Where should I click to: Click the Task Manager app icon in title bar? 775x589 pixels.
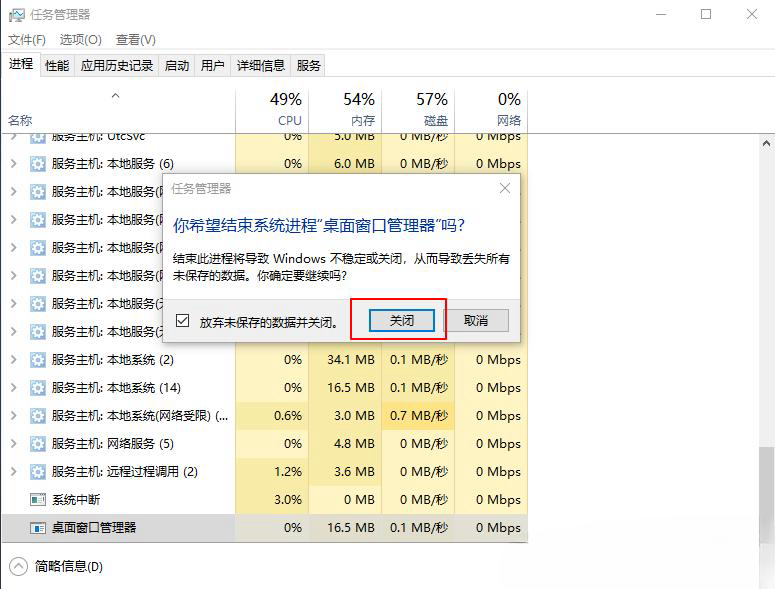[16, 15]
